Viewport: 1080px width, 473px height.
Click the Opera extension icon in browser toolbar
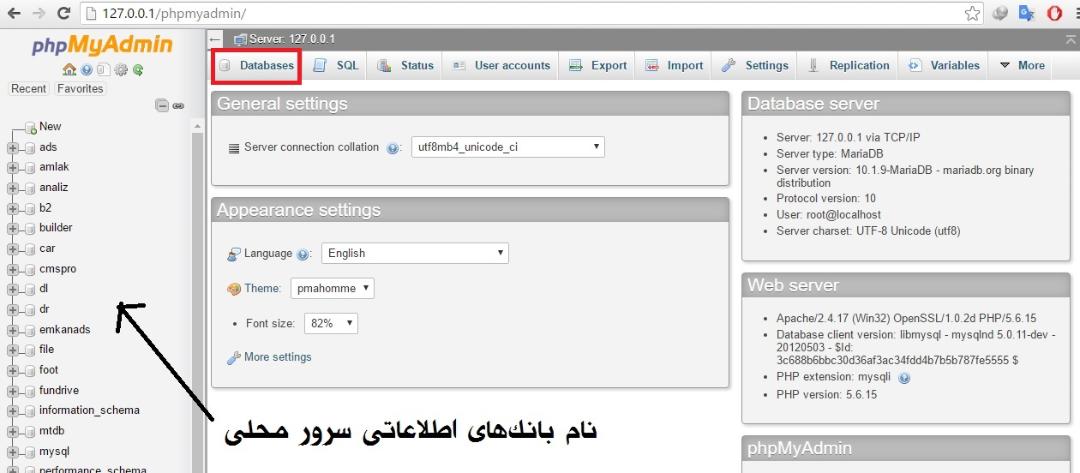[x=1054, y=13]
